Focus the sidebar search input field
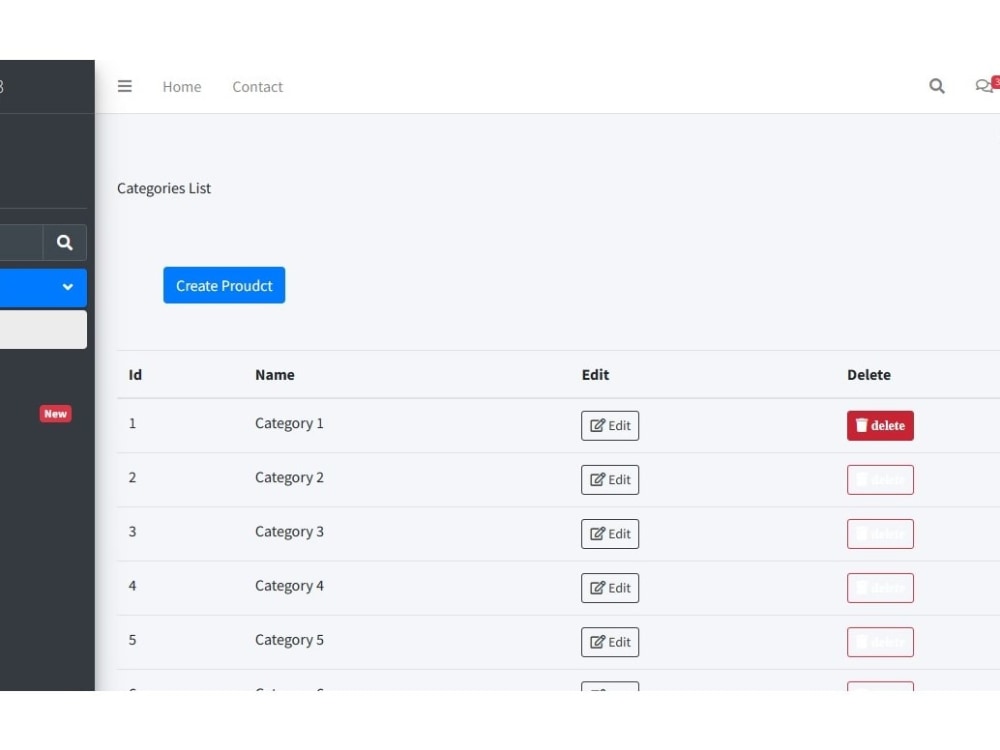This screenshot has height=750, width=1000. pyautogui.click(x=21, y=242)
